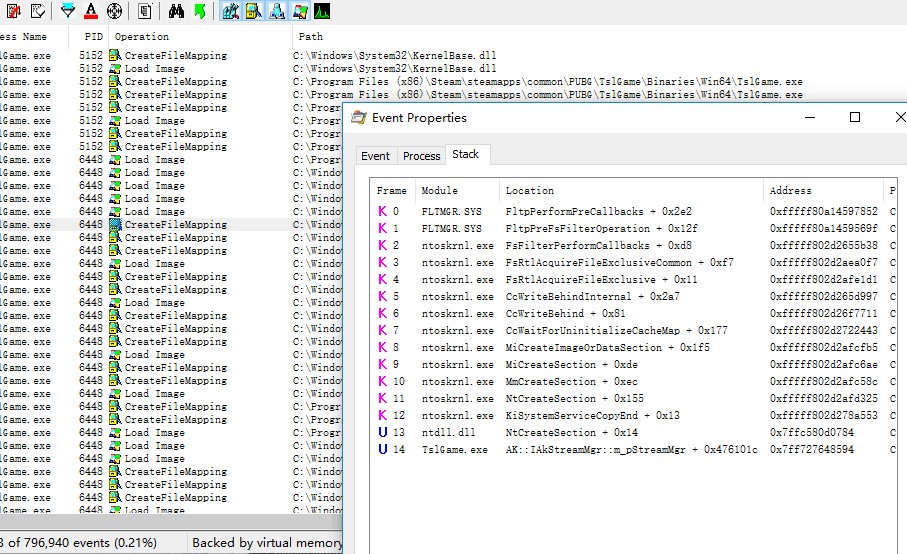Open the Process Tree toolbar icon
The height and width of the screenshot is (554, 907).
pyautogui.click(x=145, y=11)
